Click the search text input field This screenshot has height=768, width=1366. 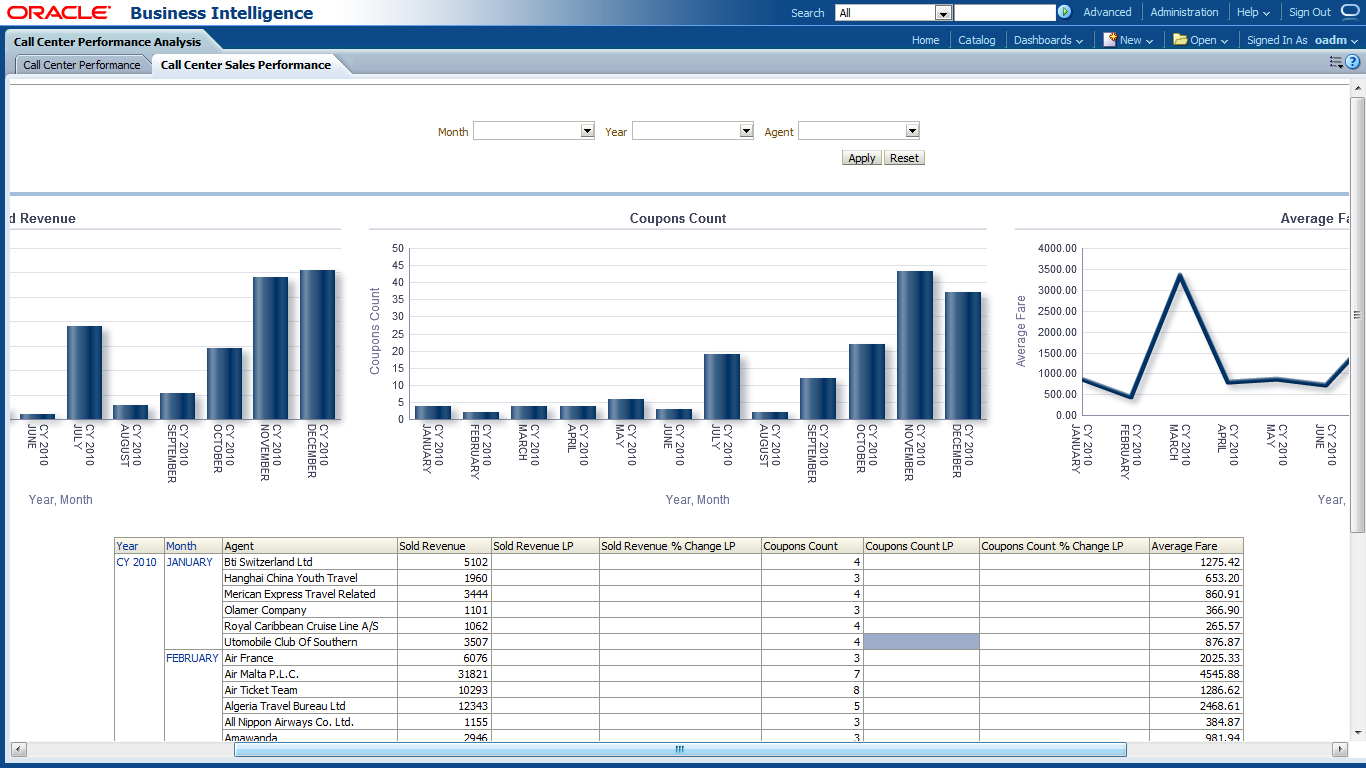(x=1004, y=13)
